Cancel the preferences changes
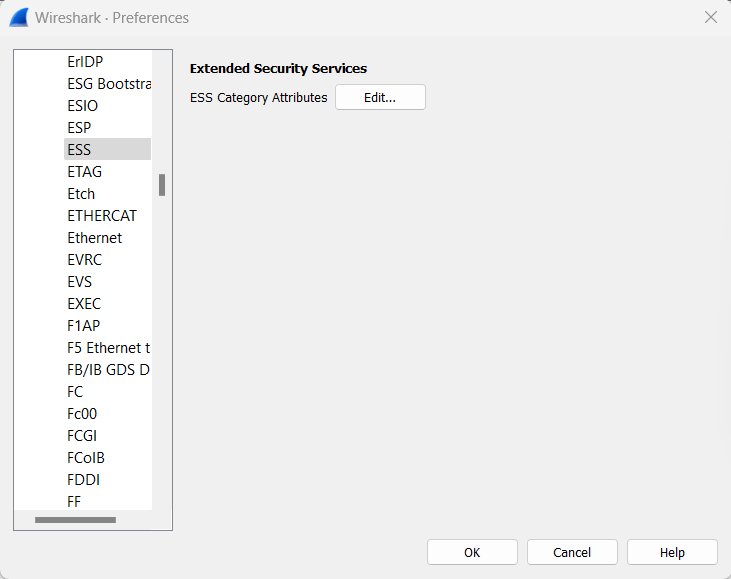Screen dimensions: 731x579 tap(572, 552)
